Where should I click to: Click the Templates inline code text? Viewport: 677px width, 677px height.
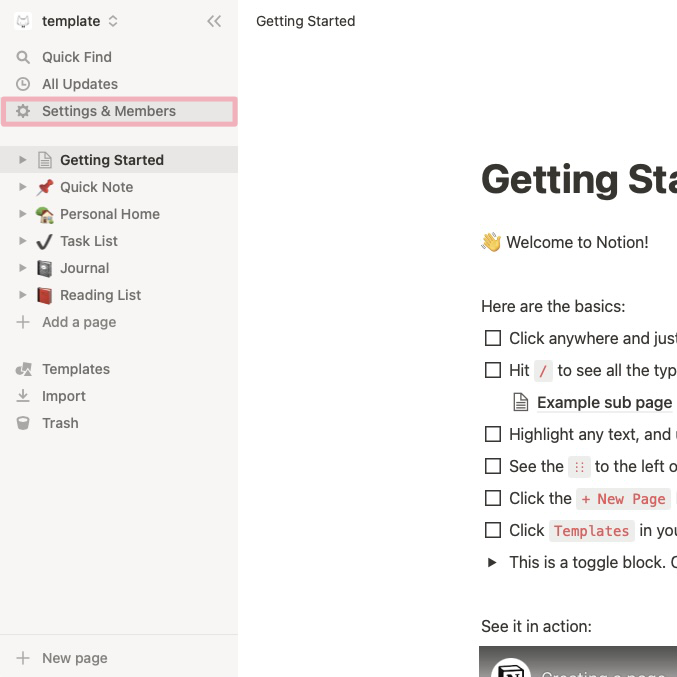pos(592,531)
